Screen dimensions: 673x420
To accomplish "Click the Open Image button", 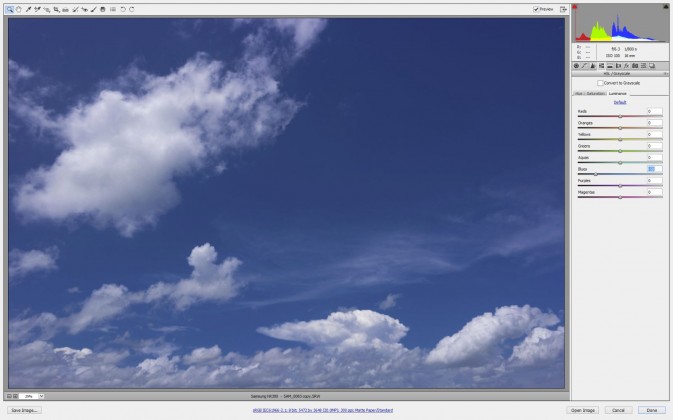I will [583, 410].
